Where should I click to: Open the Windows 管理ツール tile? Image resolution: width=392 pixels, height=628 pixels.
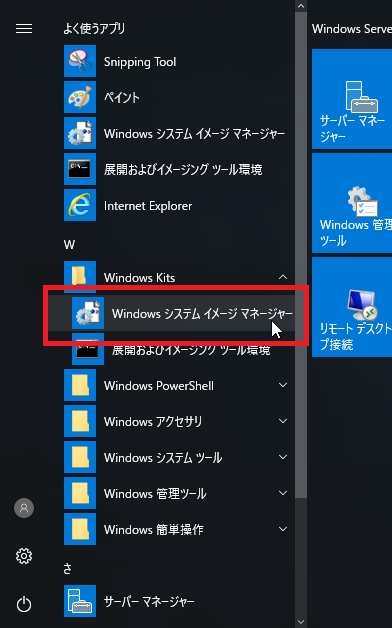[352, 203]
